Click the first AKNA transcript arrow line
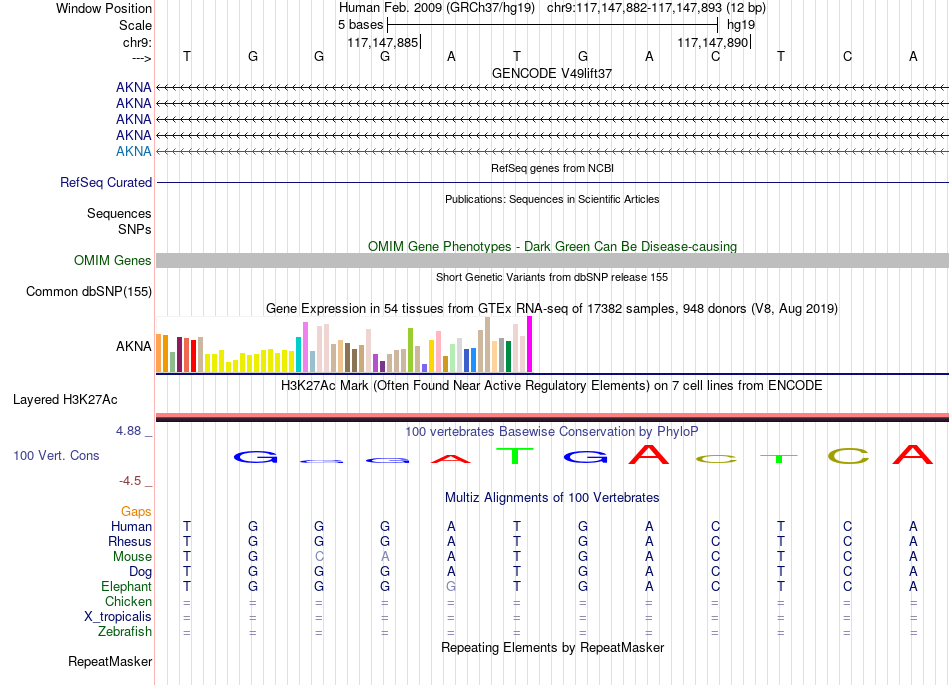The image size is (950, 685). [552, 88]
